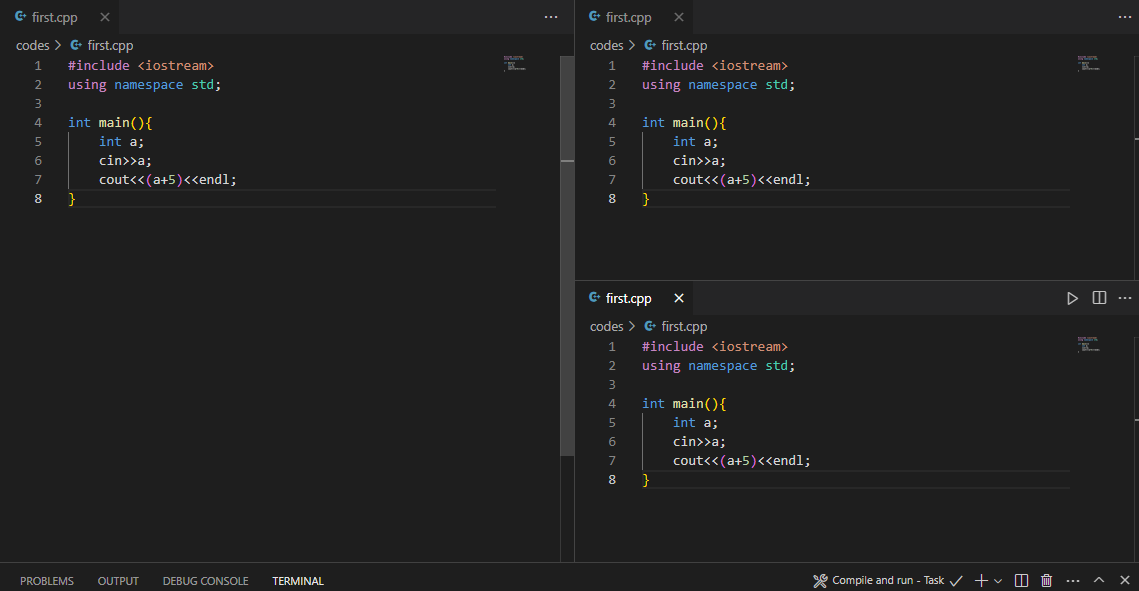
Task: Click the minimap in left editor
Action: tap(514, 63)
